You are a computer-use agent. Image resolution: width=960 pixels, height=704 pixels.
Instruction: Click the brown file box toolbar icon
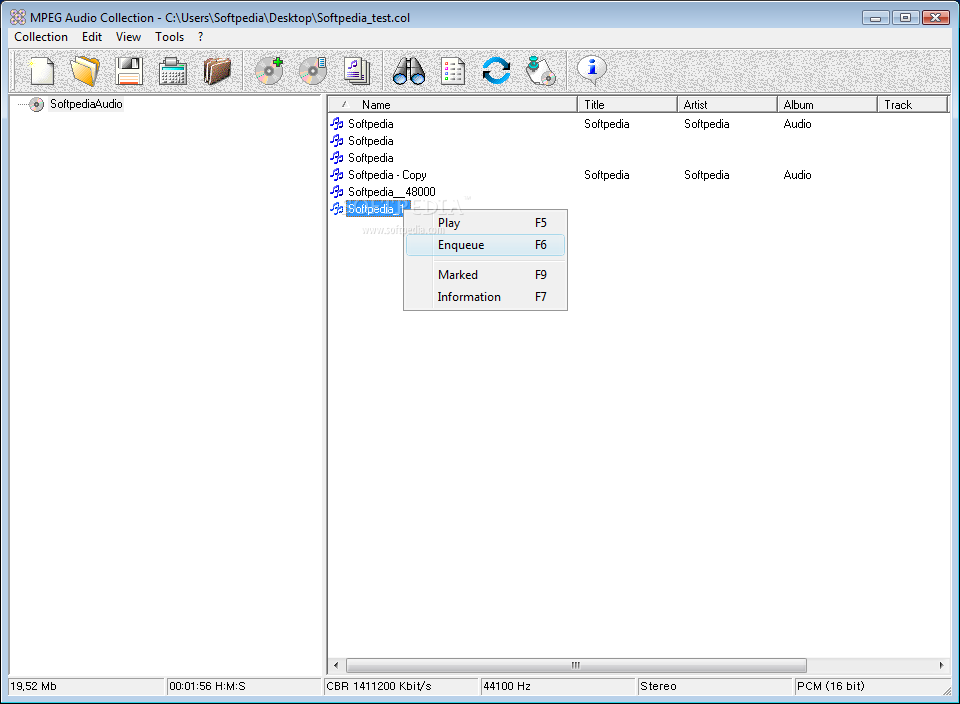pos(217,71)
